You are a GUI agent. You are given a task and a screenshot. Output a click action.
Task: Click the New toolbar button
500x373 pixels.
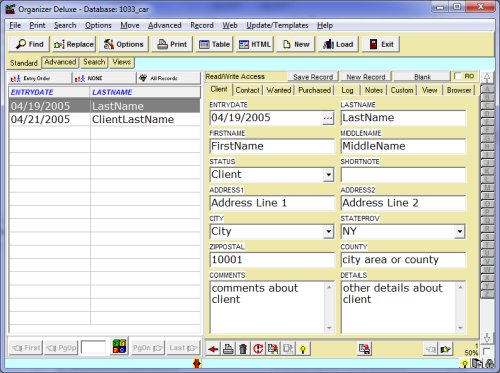tap(296, 44)
